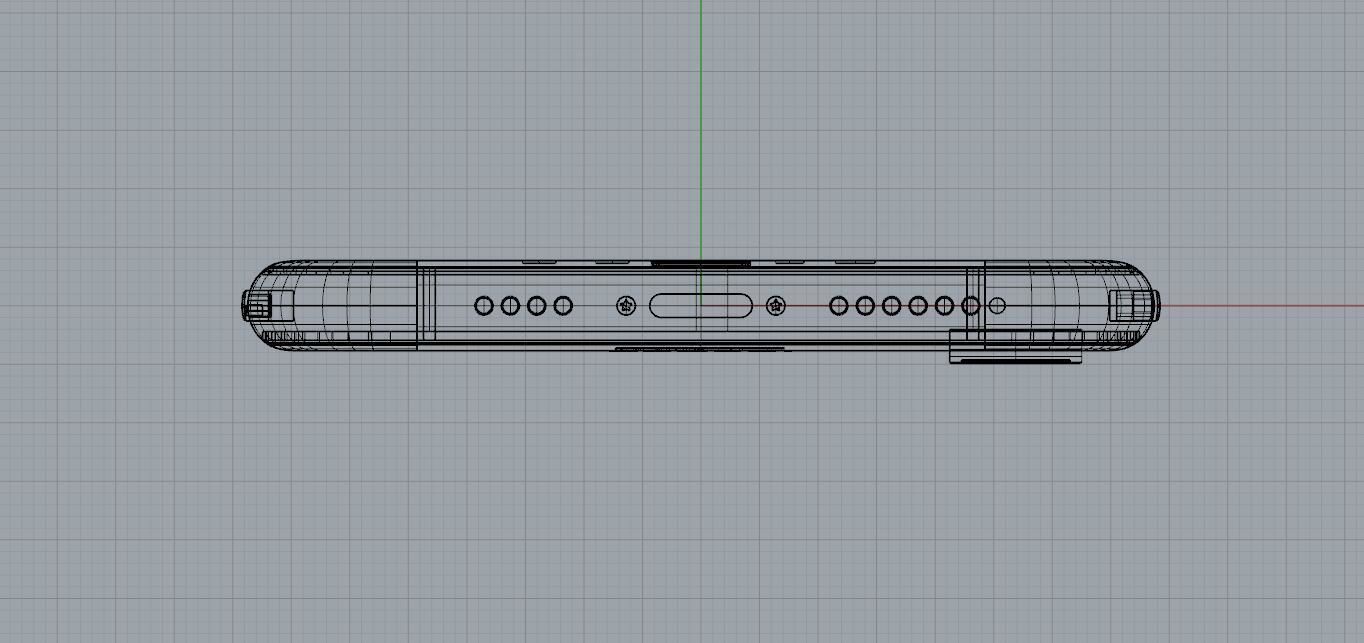1364x643 pixels.
Task: Select the thin-outlined microphone hole on right
Action: click(x=997, y=306)
